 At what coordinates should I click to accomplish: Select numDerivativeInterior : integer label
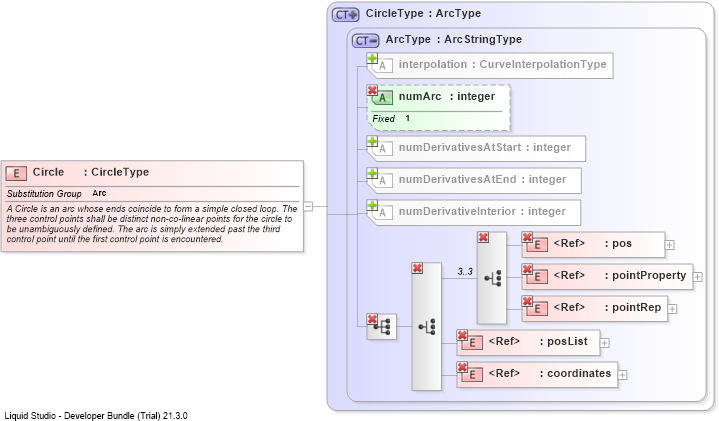click(x=482, y=211)
